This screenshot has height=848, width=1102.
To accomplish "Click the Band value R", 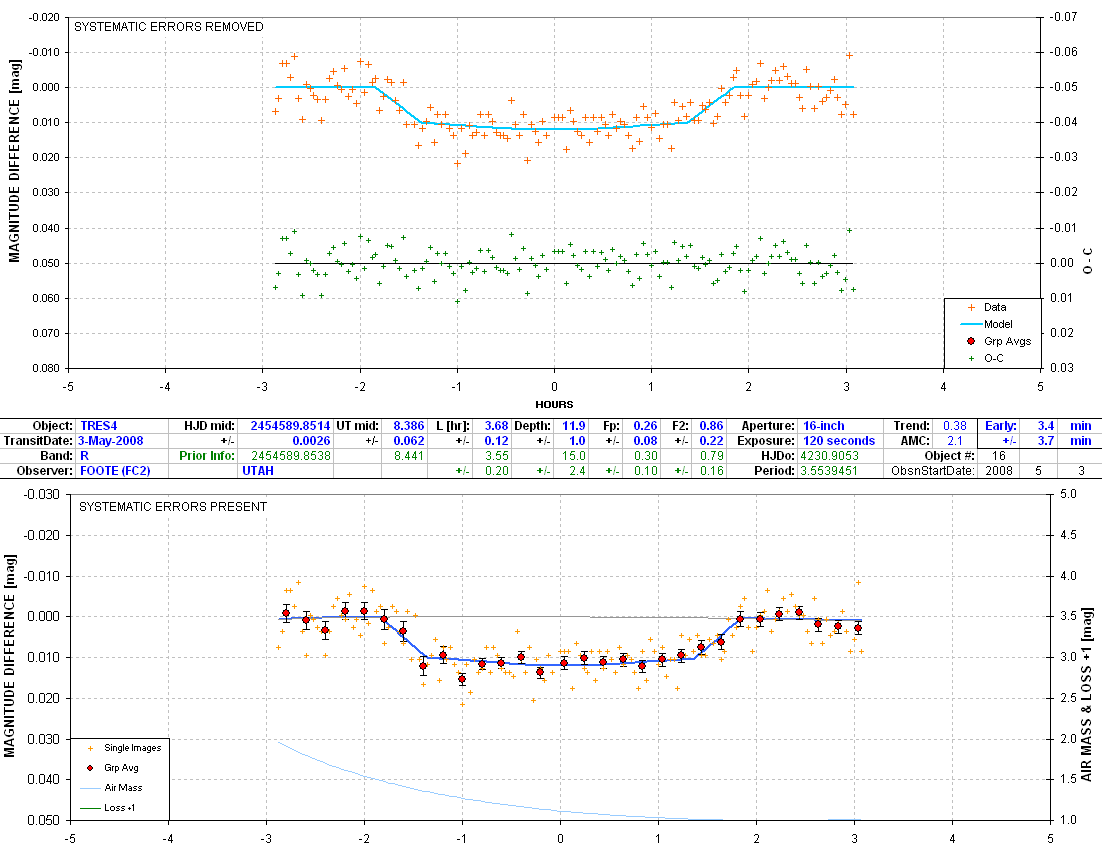I will point(85,455).
